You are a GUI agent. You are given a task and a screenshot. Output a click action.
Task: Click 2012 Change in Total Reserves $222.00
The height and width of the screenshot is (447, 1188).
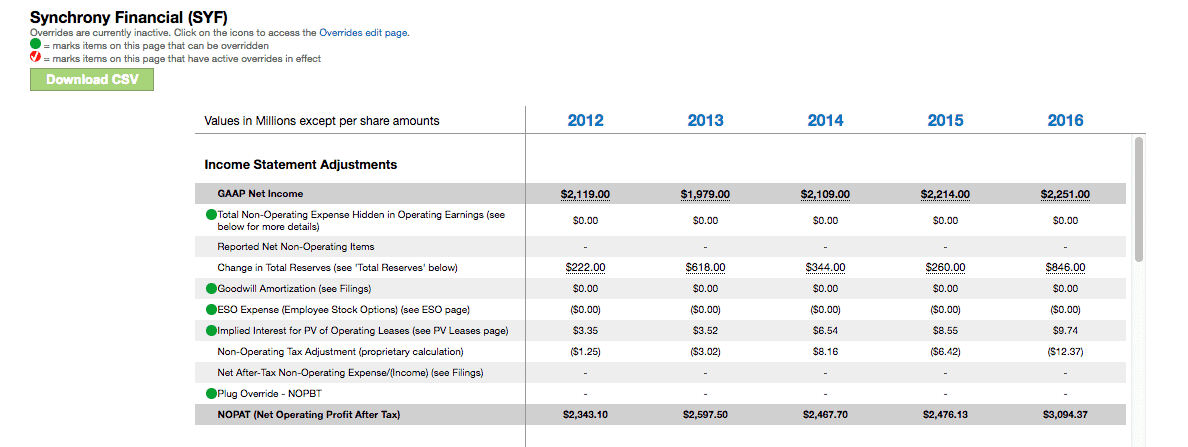(x=586, y=267)
